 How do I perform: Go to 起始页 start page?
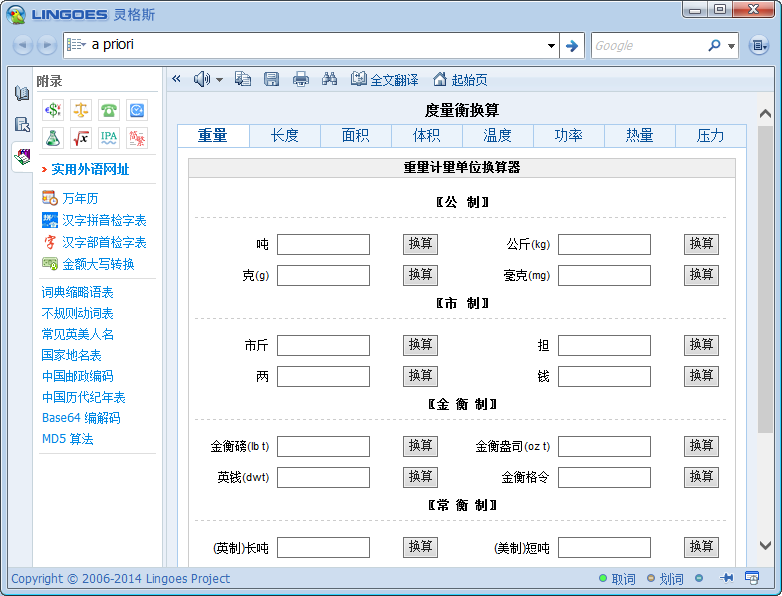pyautogui.click(x=460, y=79)
